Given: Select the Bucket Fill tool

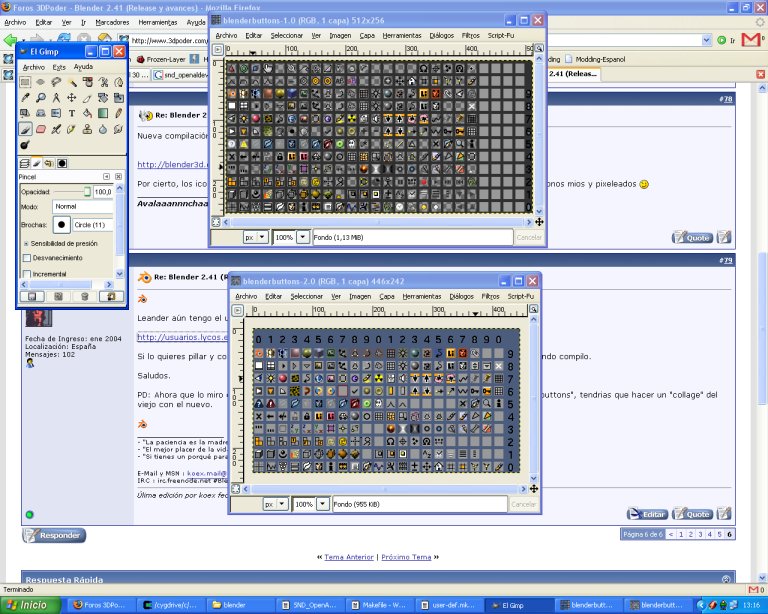Looking at the screenshot, I should point(87,114).
